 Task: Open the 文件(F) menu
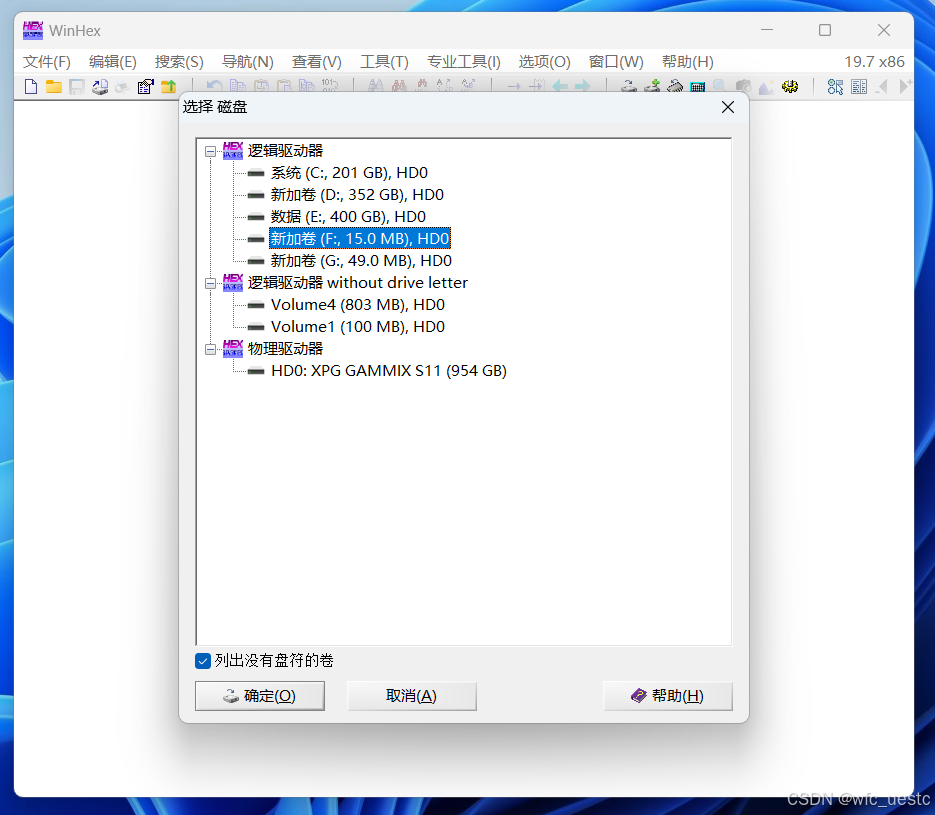coord(47,61)
